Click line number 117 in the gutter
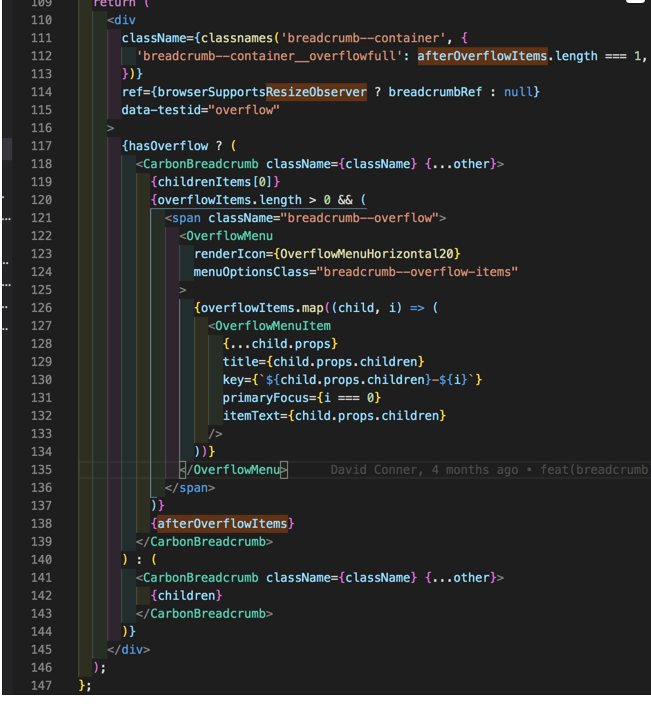The width and height of the screenshot is (651, 713). coord(41,146)
